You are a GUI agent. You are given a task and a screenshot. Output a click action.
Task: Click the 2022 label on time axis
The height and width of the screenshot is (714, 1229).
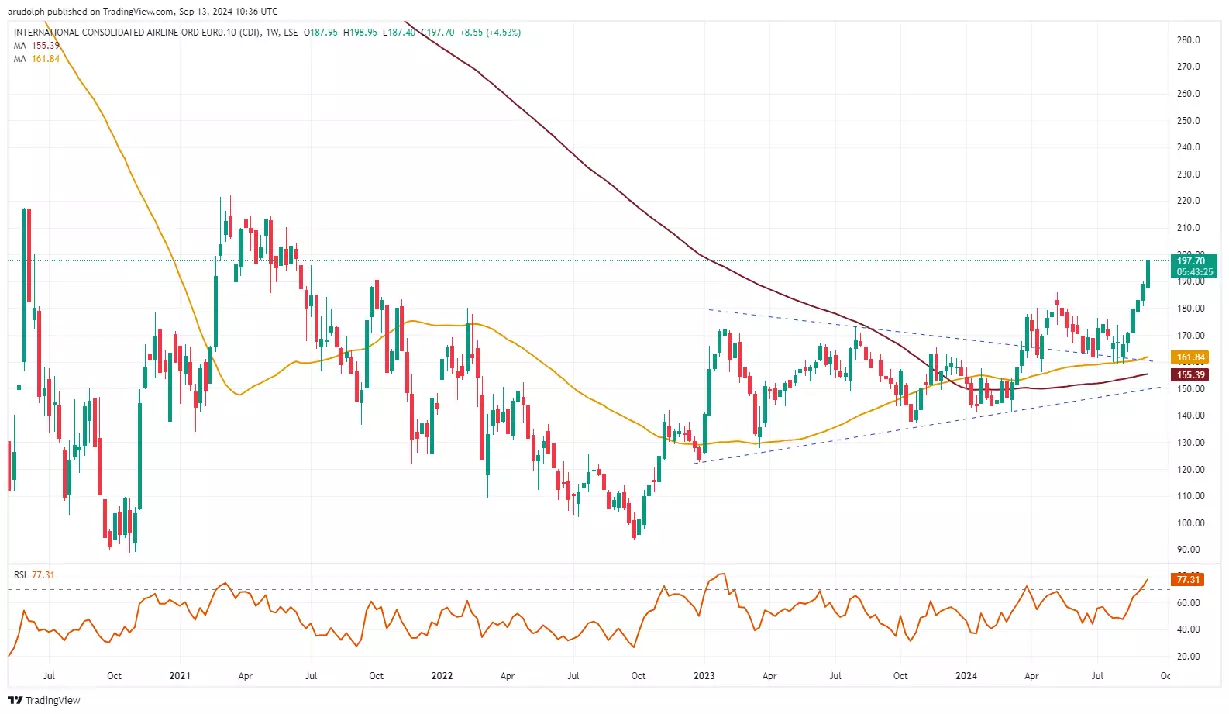pos(442,675)
